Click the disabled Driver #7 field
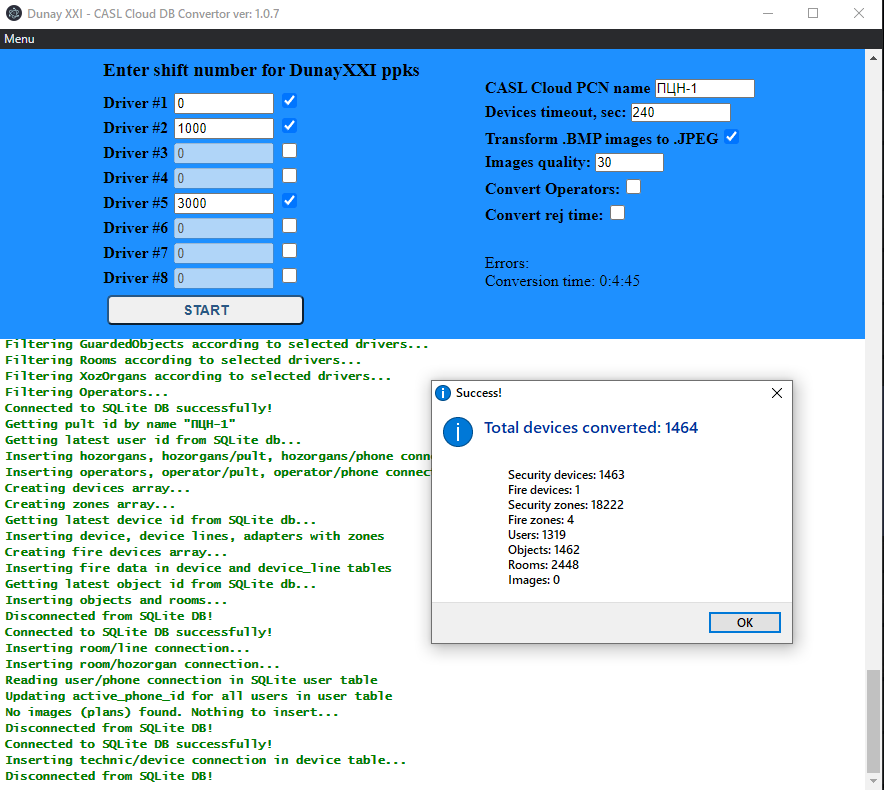 pos(224,253)
